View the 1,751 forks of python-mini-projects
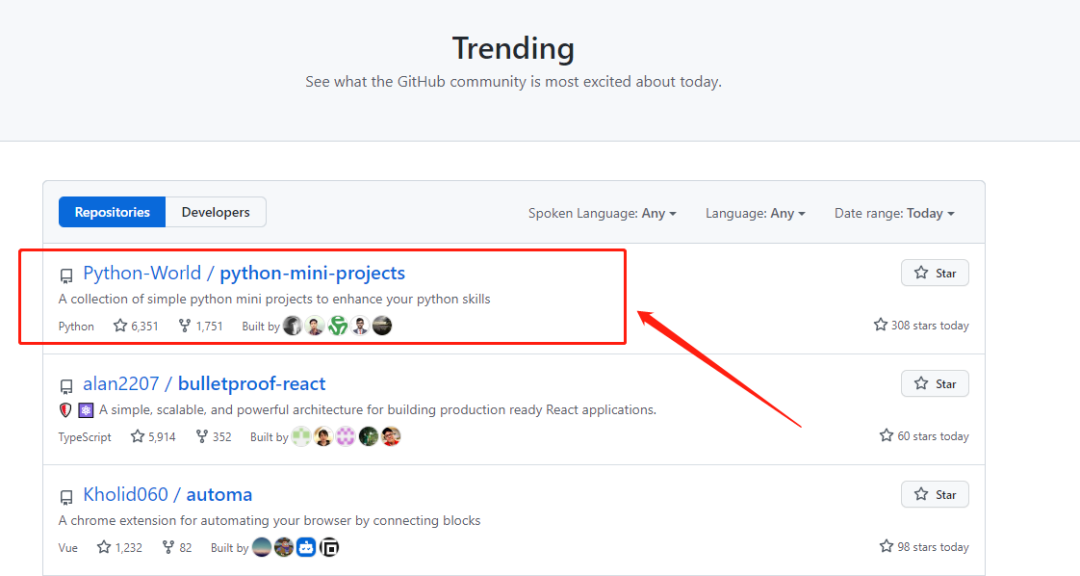 click(200, 326)
